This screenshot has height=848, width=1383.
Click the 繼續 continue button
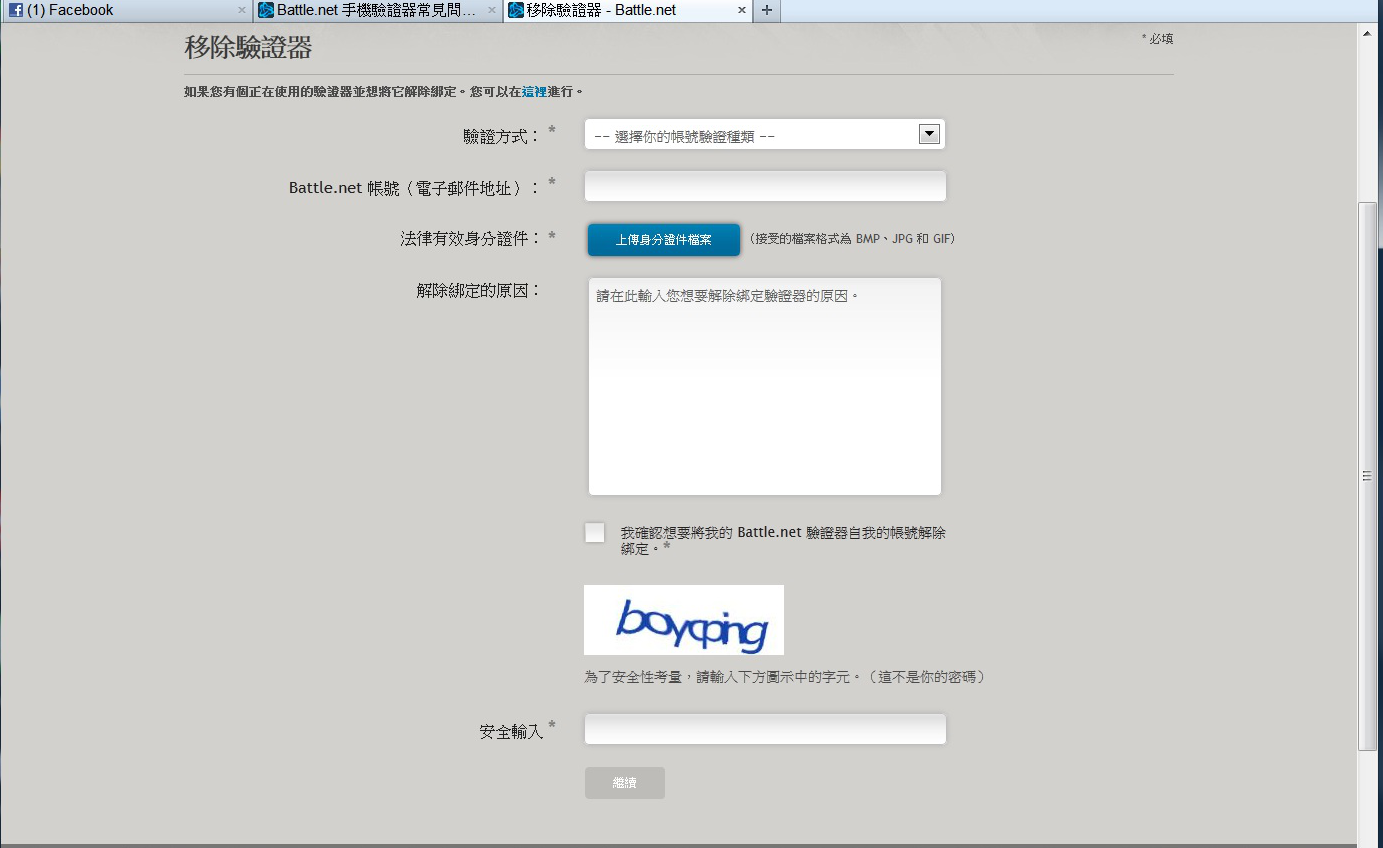[x=625, y=783]
